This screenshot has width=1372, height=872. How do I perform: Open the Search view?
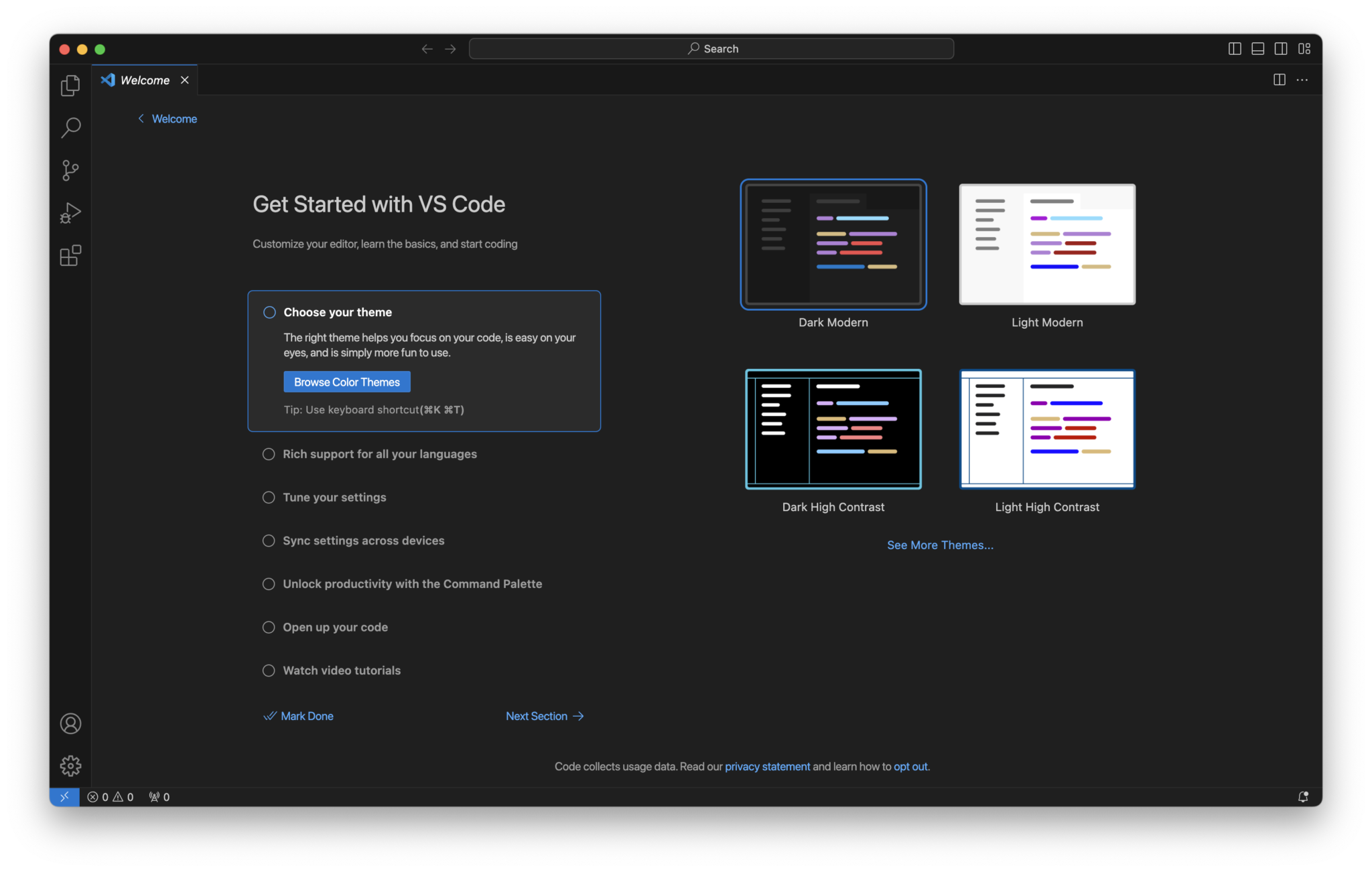[70, 127]
